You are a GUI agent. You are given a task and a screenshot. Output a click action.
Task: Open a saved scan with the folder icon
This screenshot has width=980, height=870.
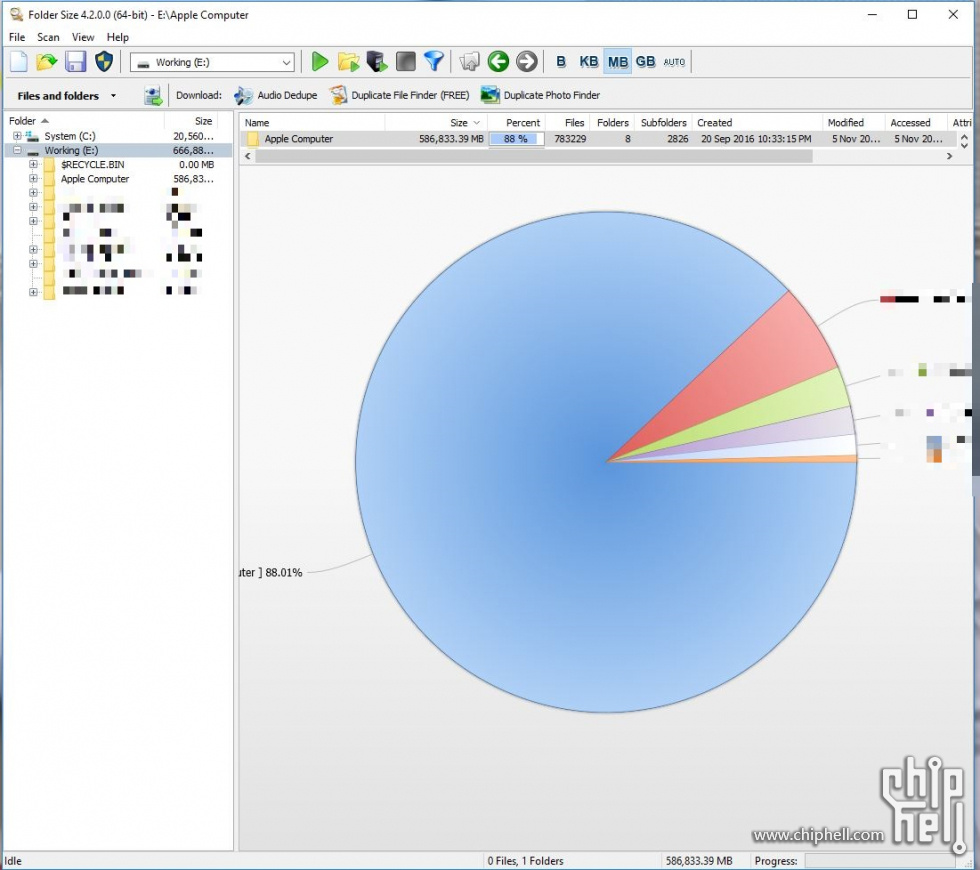coord(46,62)
